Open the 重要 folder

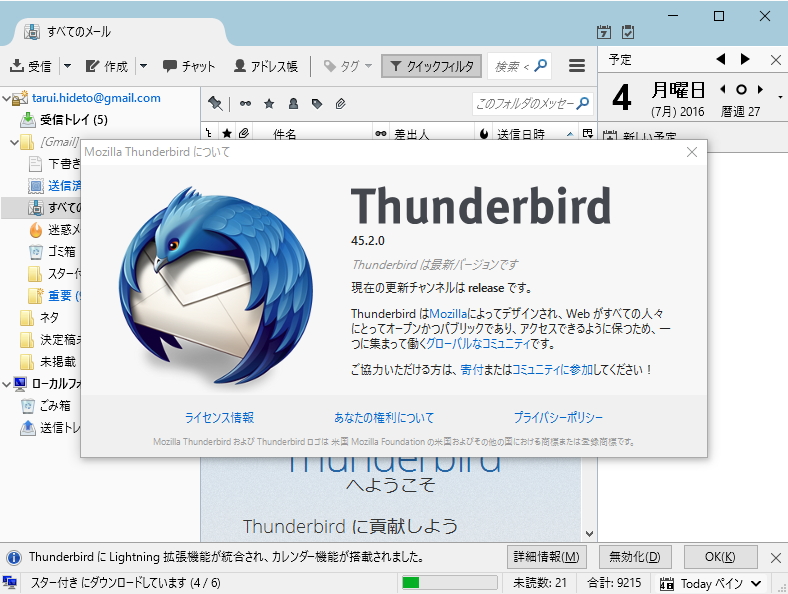(54, 295)
